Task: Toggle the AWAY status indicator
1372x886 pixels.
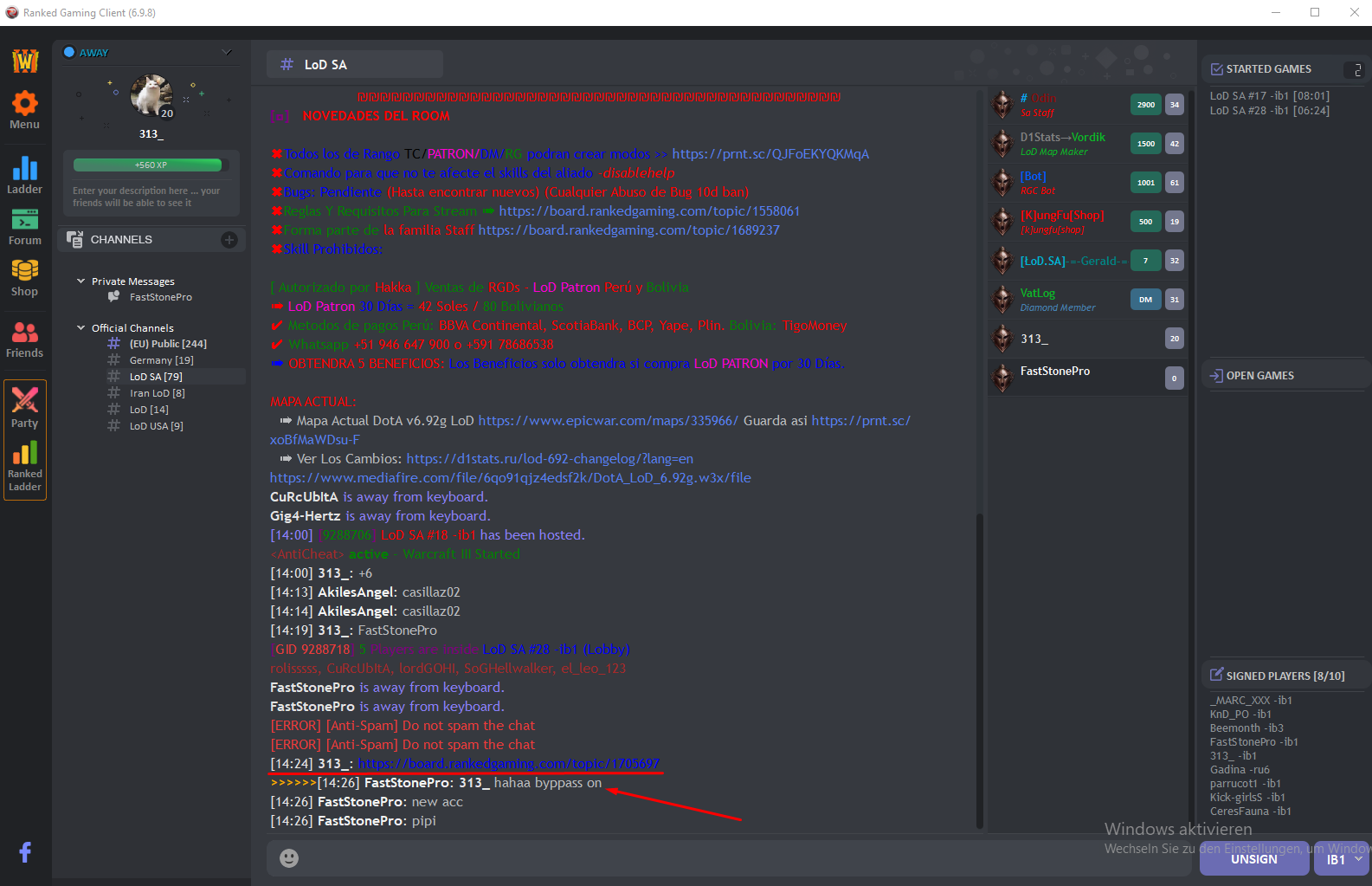Action: pos(69,52)
